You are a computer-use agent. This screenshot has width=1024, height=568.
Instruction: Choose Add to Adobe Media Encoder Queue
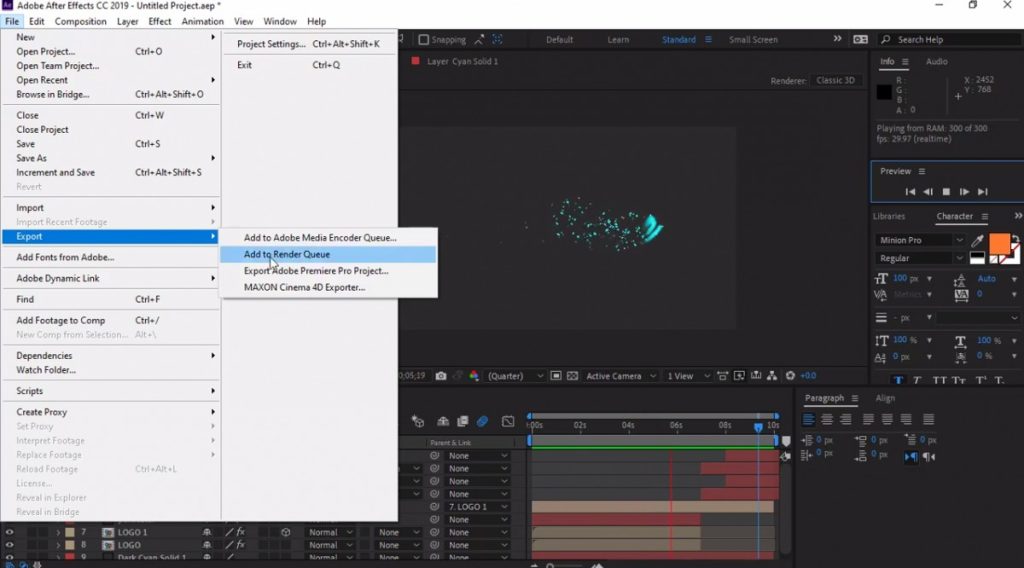pos(328,238)
